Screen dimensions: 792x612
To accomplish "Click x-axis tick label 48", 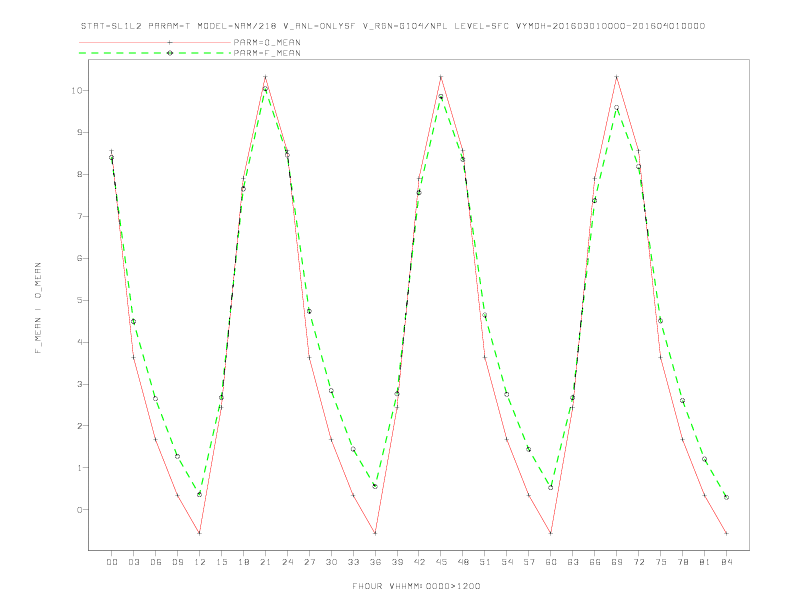I will 463,562.
